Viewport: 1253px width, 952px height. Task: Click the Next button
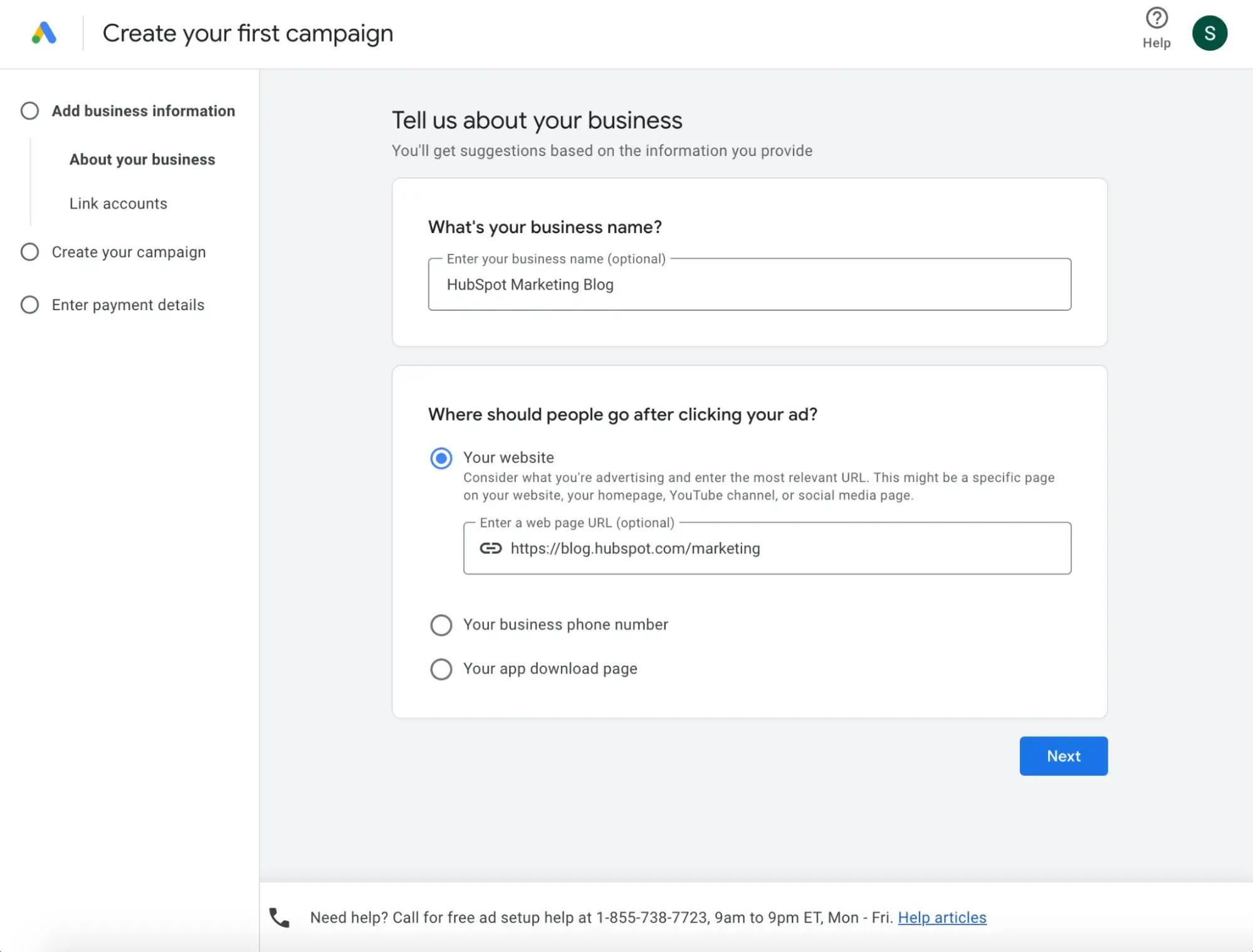1063,756
